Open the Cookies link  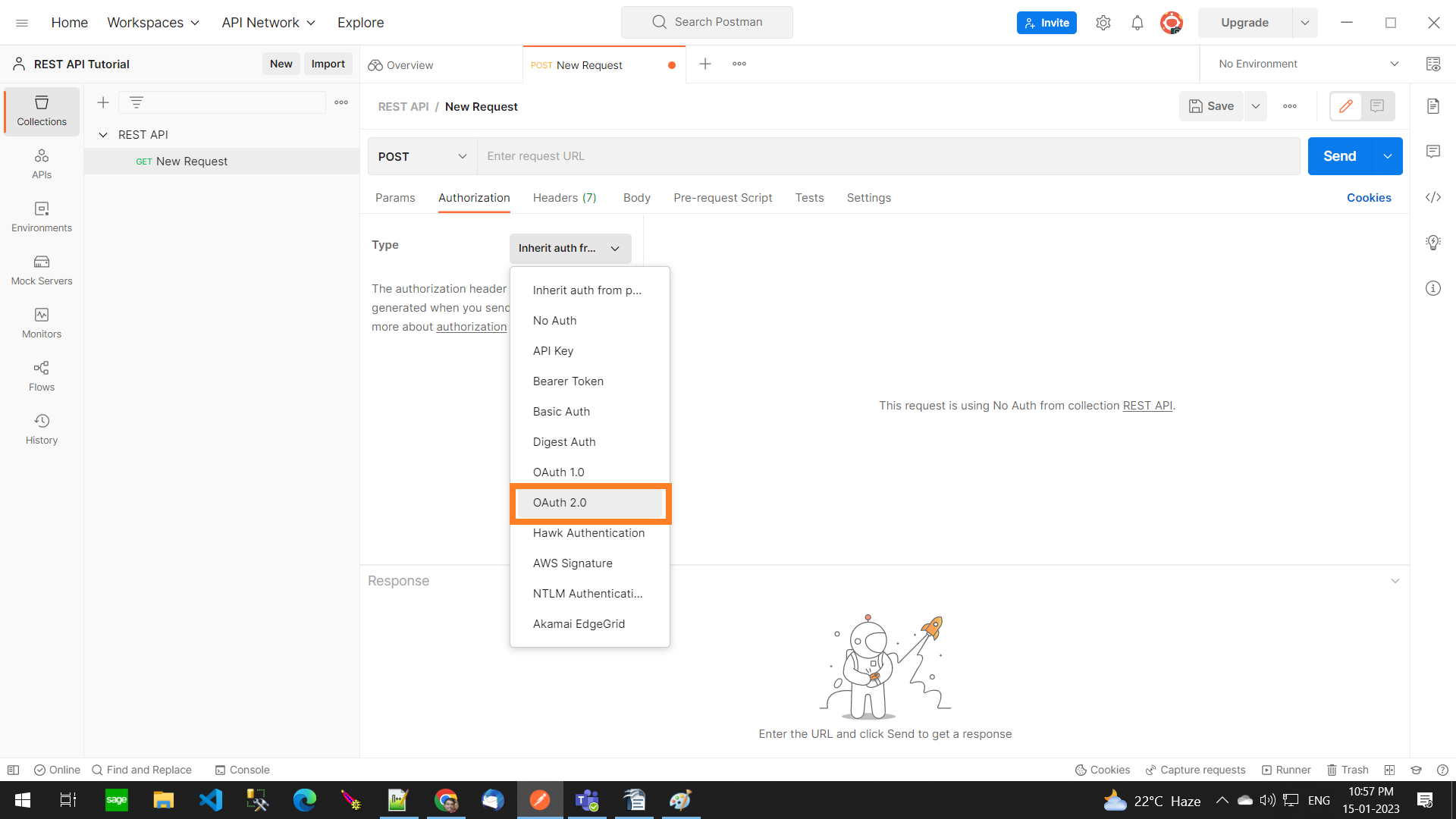tap(1369, 198)
